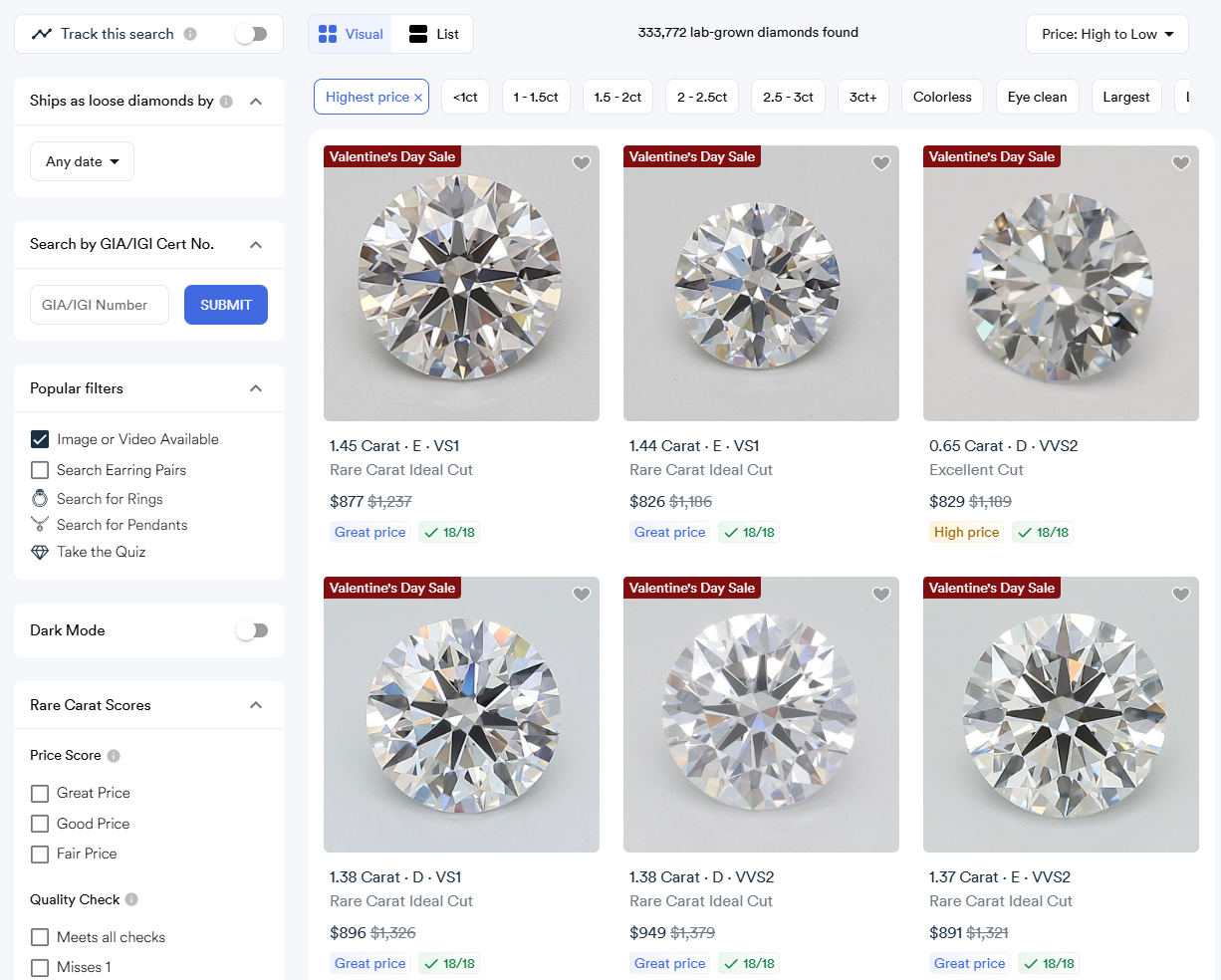Image resolution: width=1221 pixels, height=980 pixels.
Task: Uncheck Image or Video Available
Action: (40, 439)
